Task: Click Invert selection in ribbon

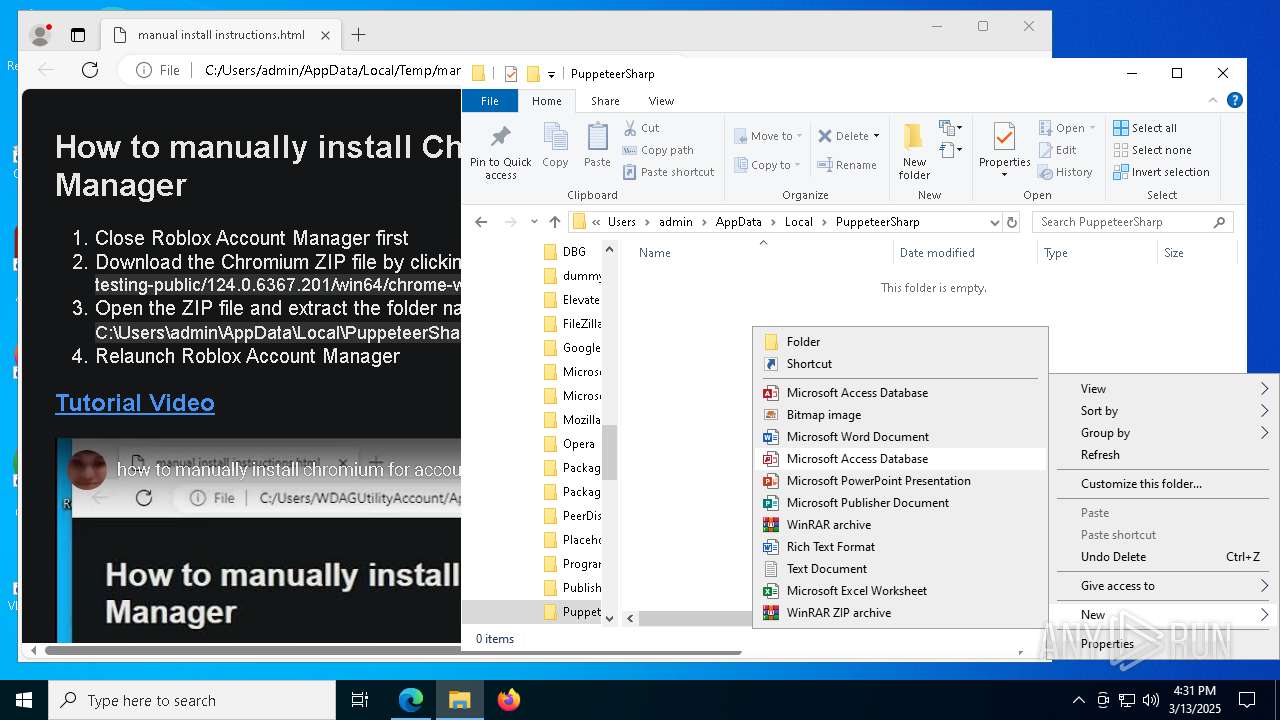Action: (1161, 172)
